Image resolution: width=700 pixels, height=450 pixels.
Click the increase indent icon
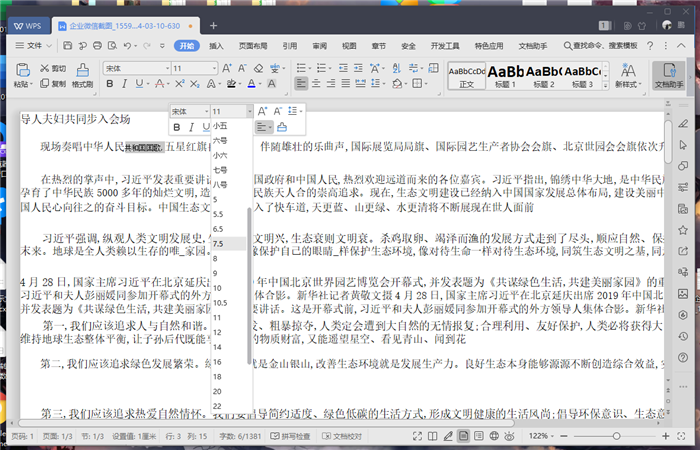(358, 68)
